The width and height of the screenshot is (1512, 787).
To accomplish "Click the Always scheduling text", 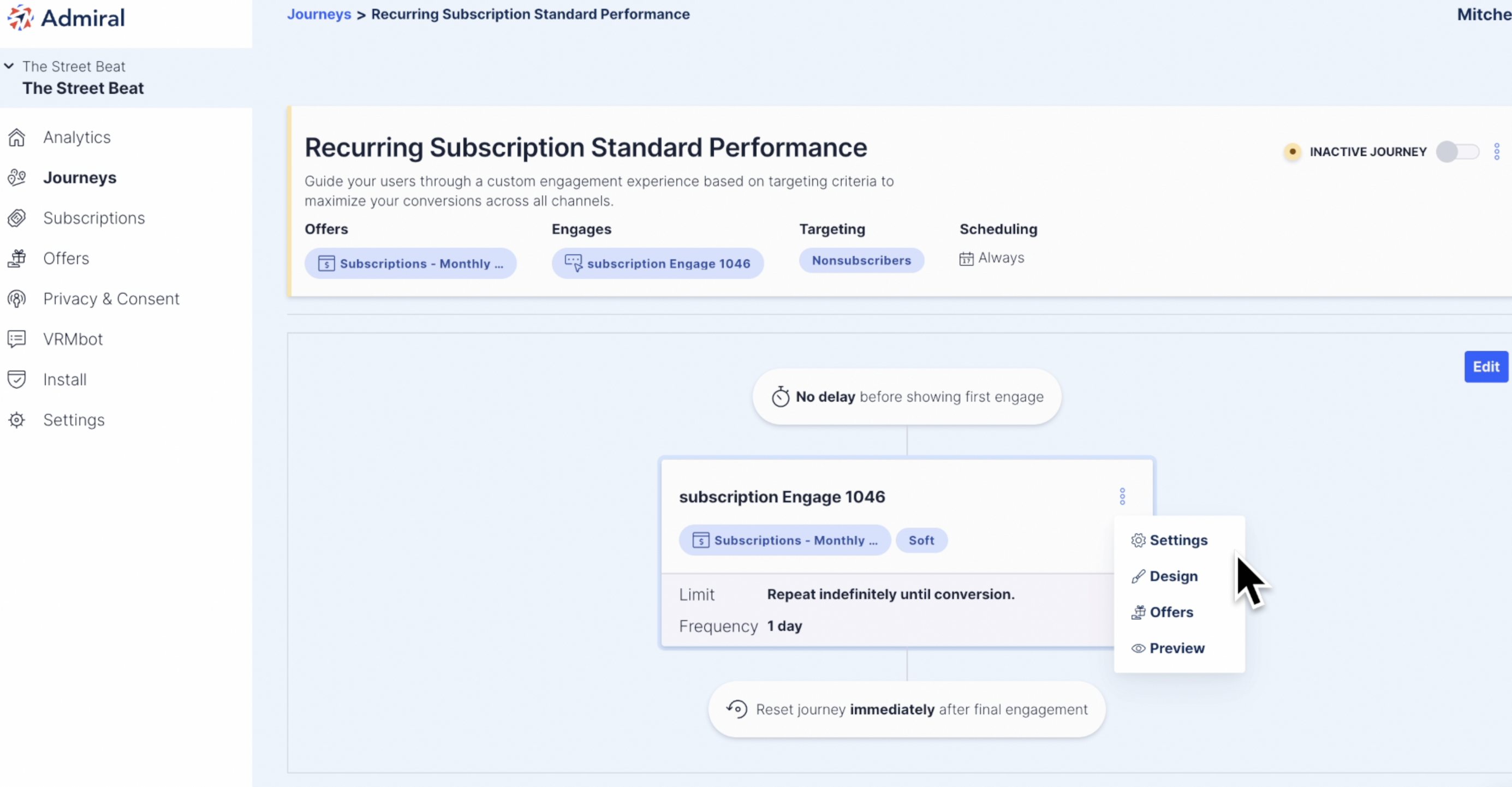I will click(x=1001, y=258).
